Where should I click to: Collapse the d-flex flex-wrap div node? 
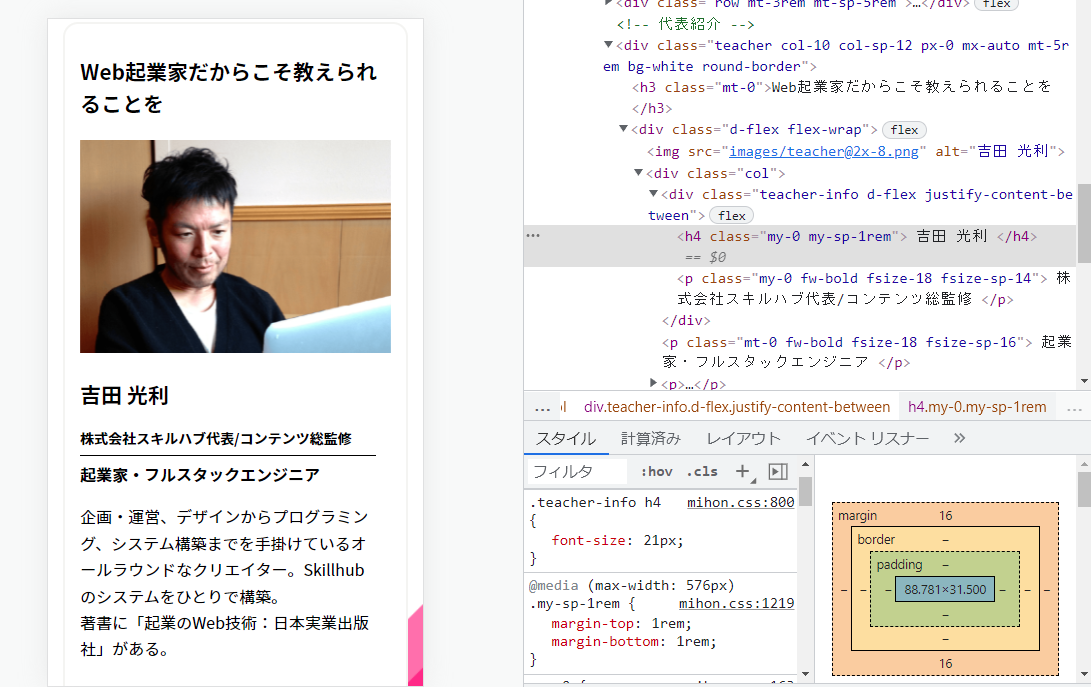click(x=623, y=129)
